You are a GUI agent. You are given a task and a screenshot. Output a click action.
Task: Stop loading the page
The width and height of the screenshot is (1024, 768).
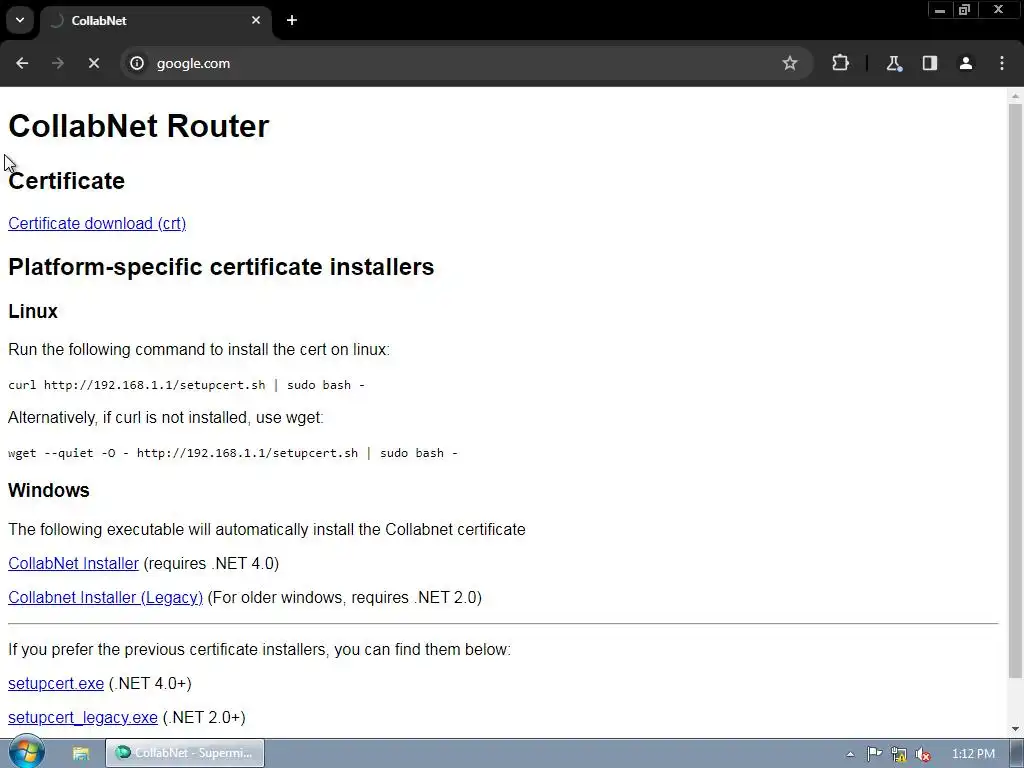(93, 63)
